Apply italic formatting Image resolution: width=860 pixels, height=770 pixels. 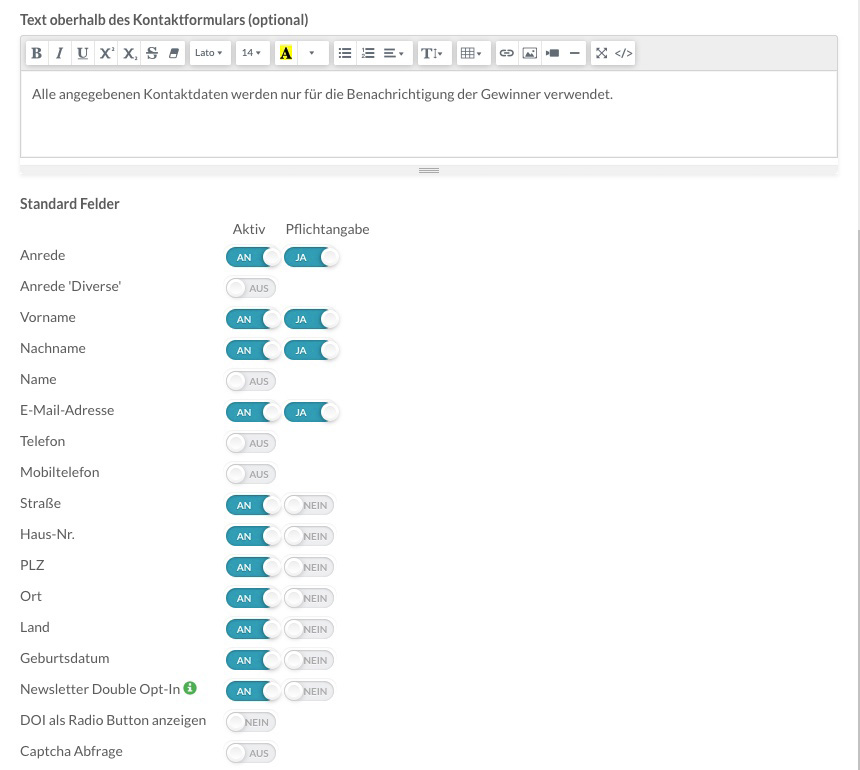coord(60,53)
